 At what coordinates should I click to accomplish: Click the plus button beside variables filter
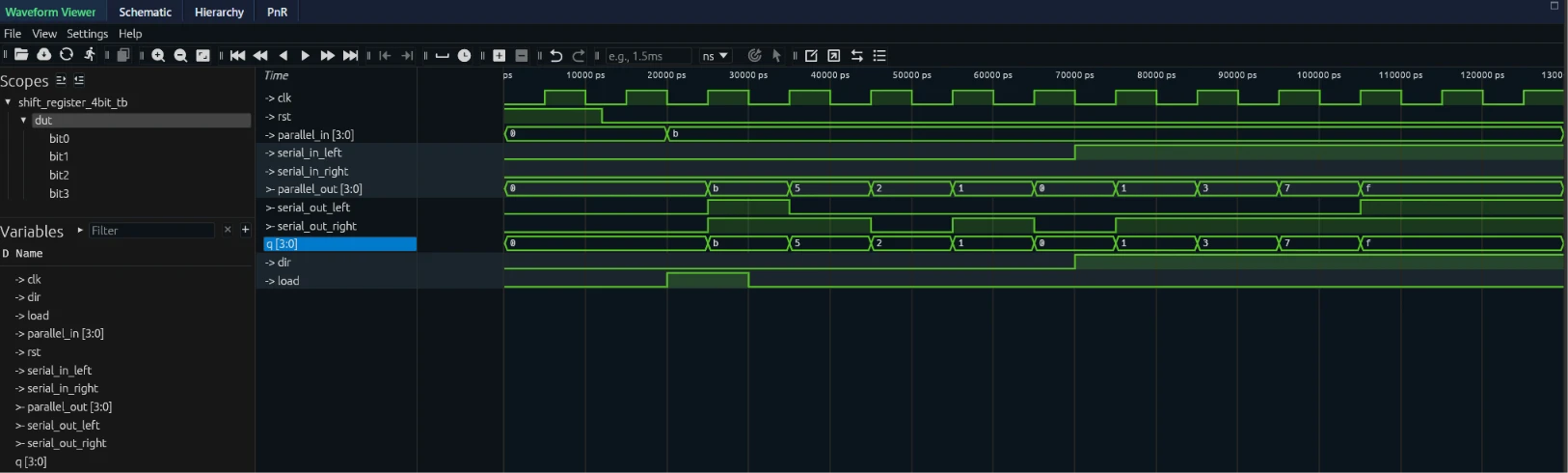[x=245, y=230]
